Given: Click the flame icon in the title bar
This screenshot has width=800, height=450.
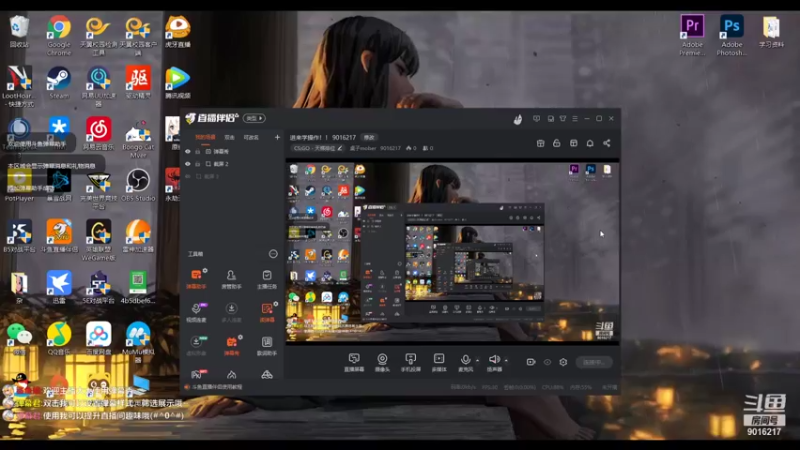Looking at the screenshot, I should 518,119.
